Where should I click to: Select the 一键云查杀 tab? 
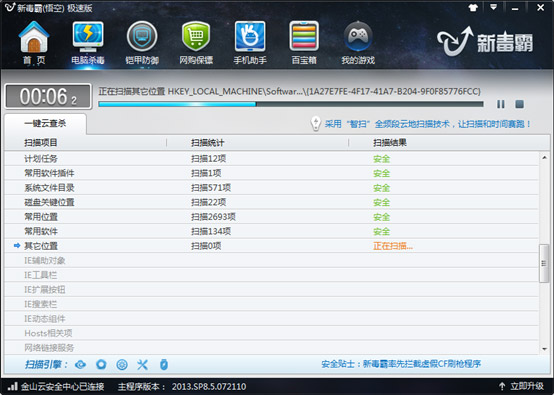point(45,123)
